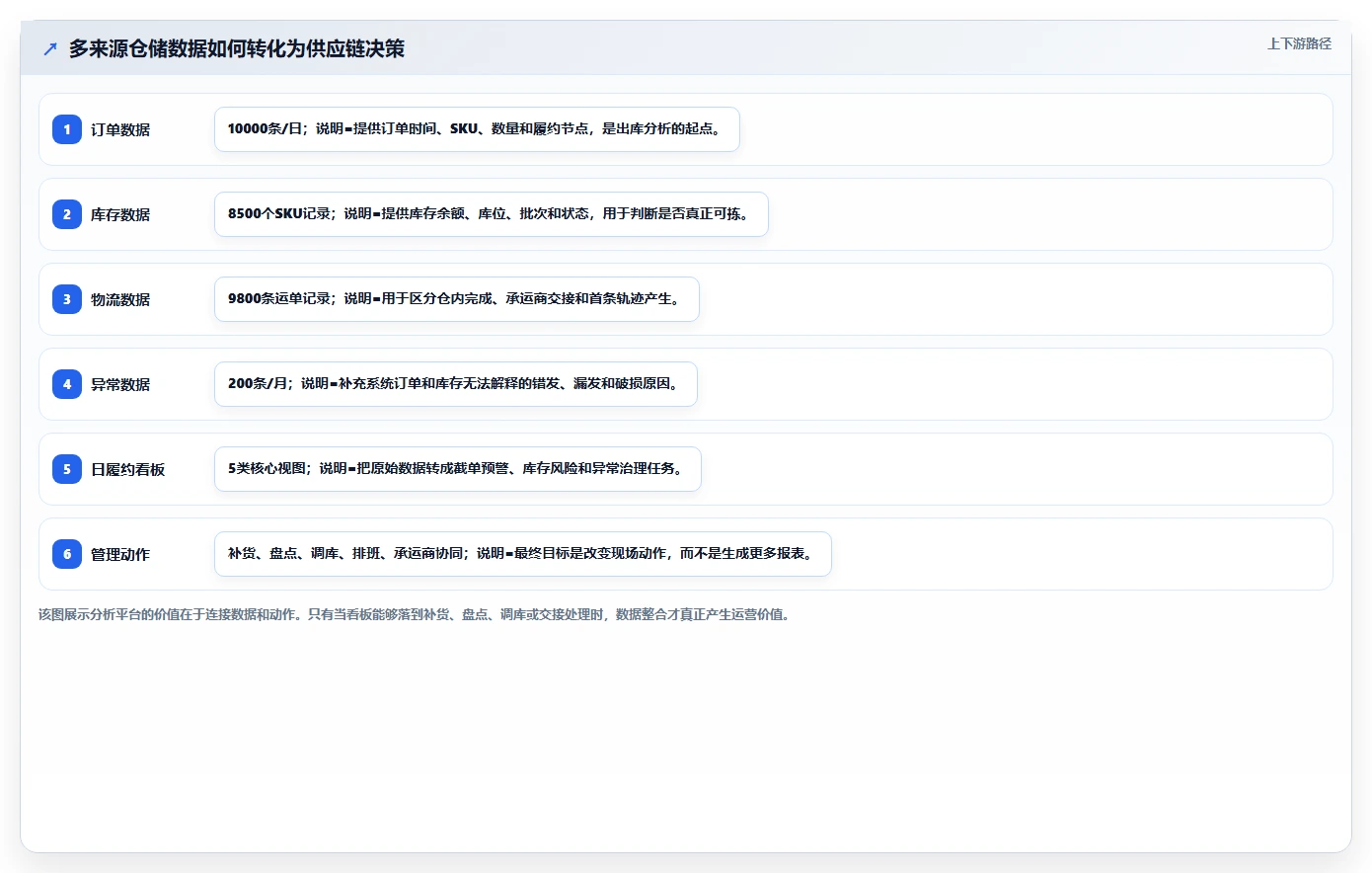
Task: Click the step number 3 badge
Action: pyautogui.click(x=67, y=299)
